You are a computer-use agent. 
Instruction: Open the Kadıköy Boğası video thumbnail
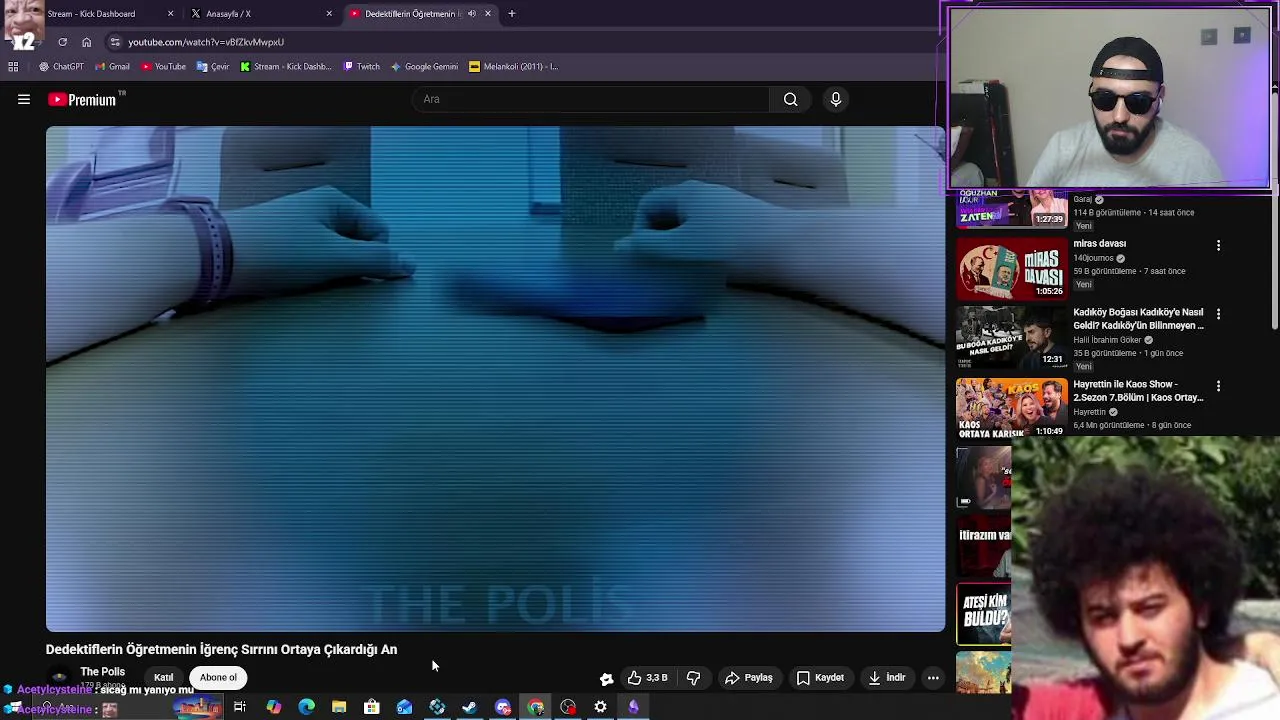(1011, 338)
